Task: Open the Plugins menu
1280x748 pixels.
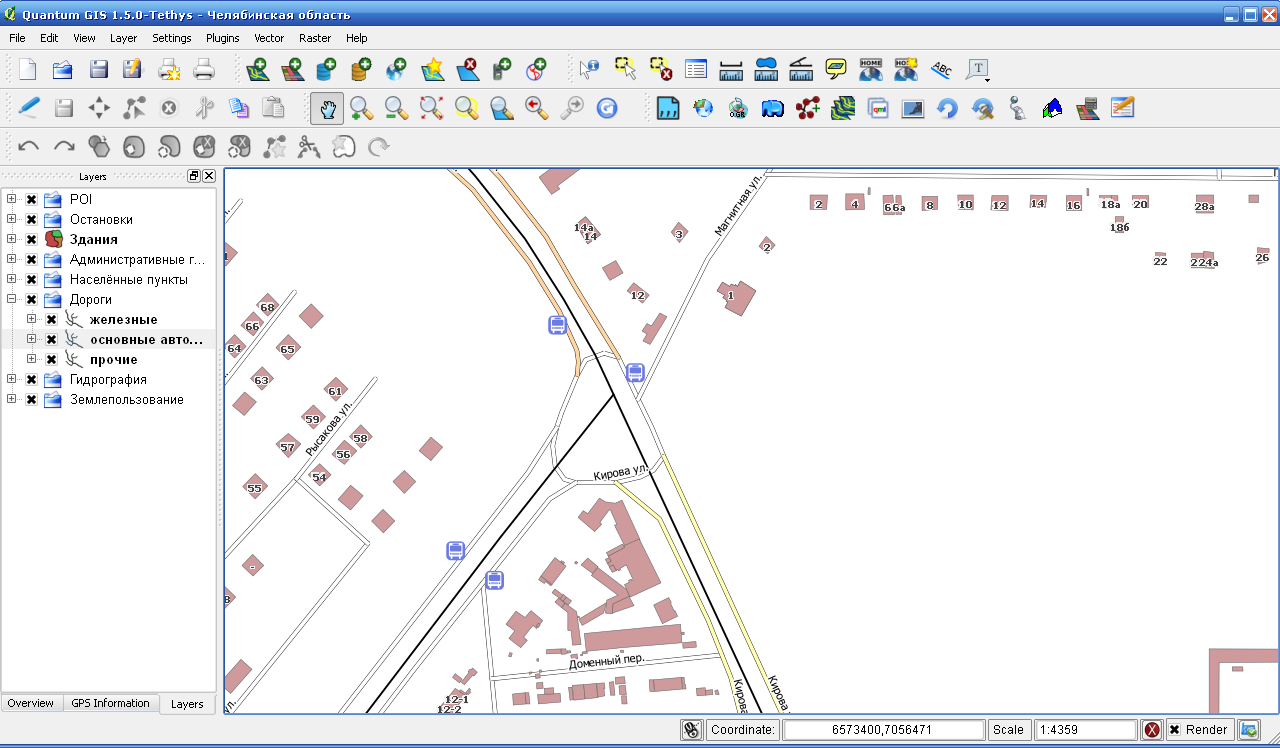Action: tap(222, 38)
